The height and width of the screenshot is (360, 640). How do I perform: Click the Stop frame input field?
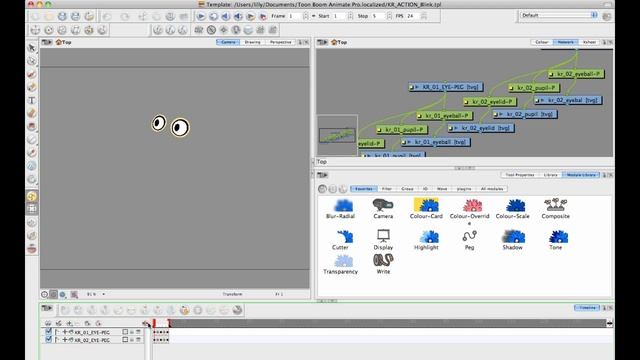[377, 16]
